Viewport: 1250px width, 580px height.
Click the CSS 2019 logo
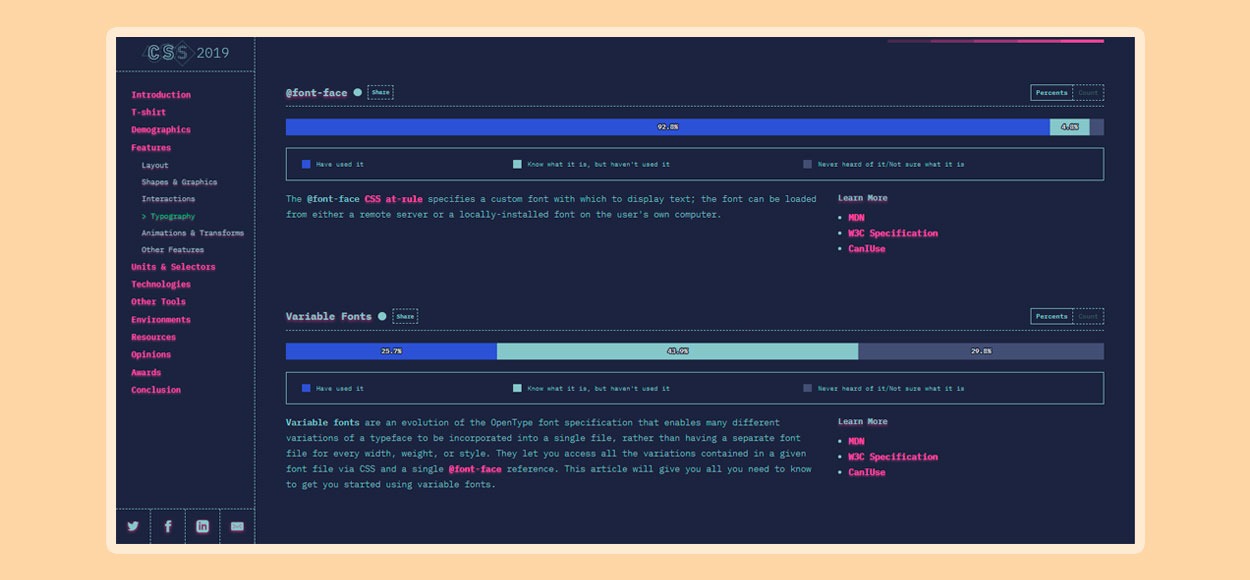coord(186,53)
